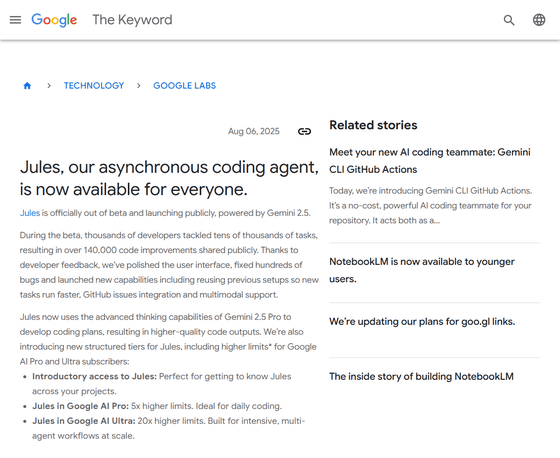Click the article date Aug 06, 2025
The image size is (560, 458).
(x=254, y=131)
